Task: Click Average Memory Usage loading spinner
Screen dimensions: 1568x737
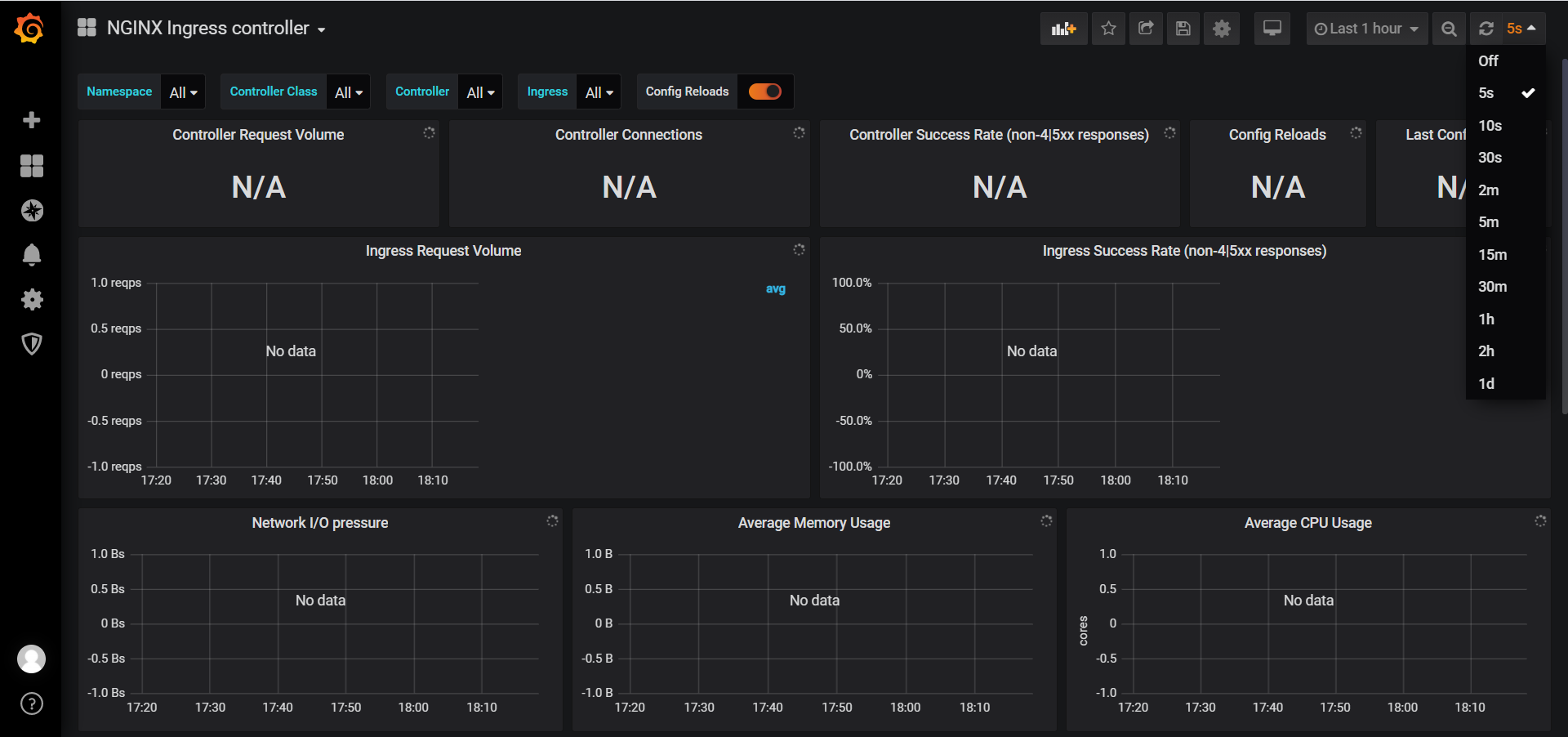Action: (x=1046, y=520)
